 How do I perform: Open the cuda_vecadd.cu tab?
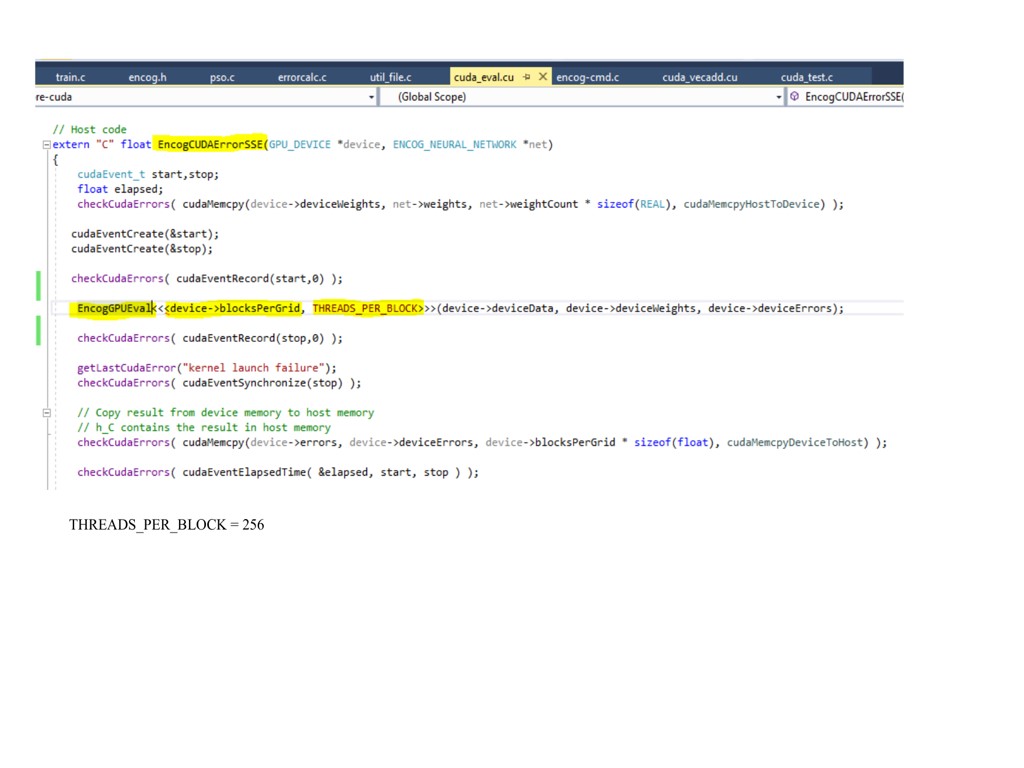699,77
